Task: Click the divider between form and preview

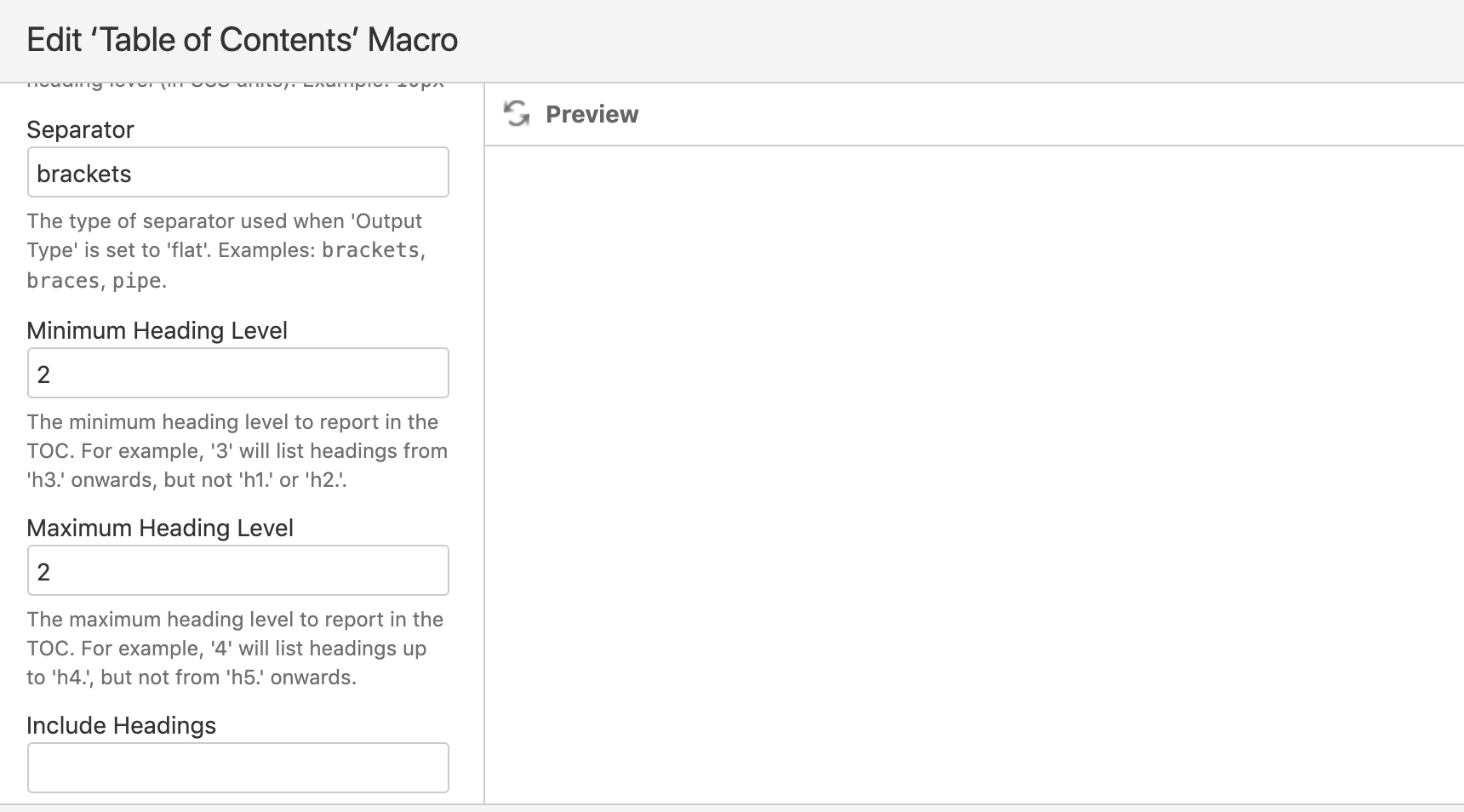Action: (x=484, y=443)
